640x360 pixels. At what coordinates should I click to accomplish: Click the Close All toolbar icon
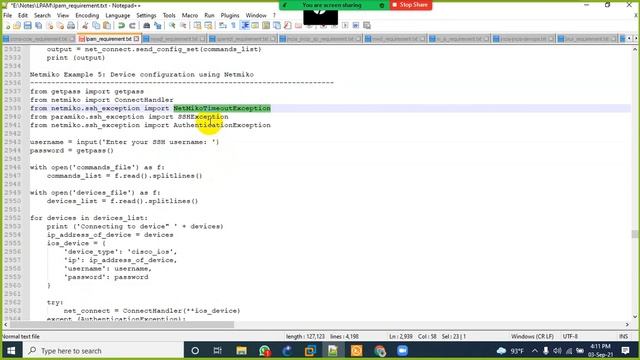click(60, 26)
